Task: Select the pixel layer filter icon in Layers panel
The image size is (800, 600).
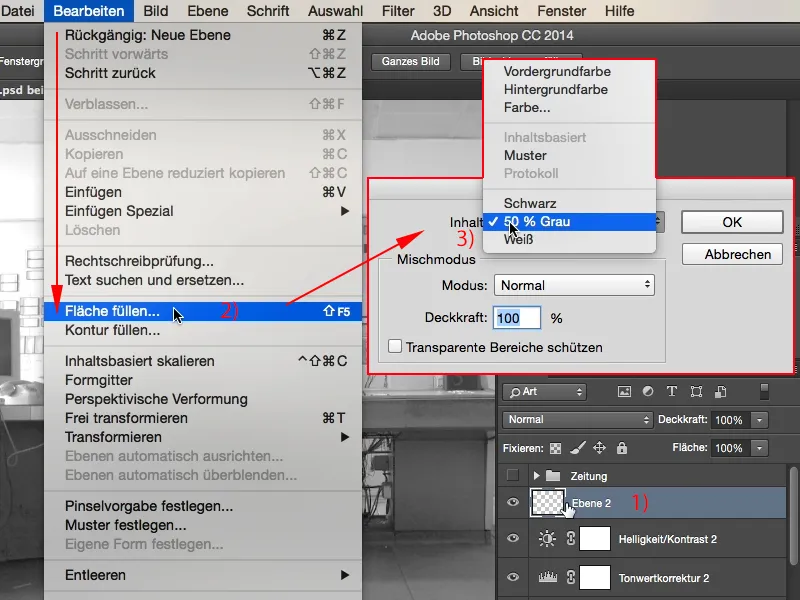Action: point(624,393)
